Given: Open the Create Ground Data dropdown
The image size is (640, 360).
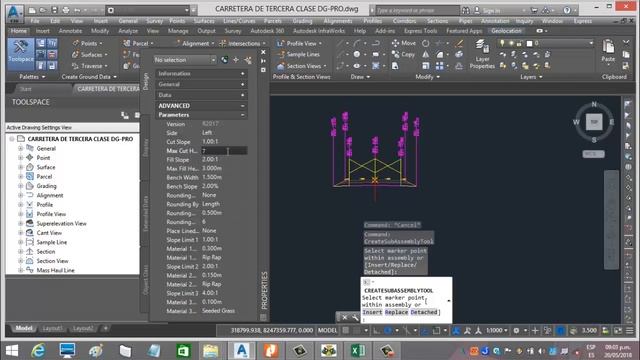Looking at the screenshot, I should click(x=89, y=77).
